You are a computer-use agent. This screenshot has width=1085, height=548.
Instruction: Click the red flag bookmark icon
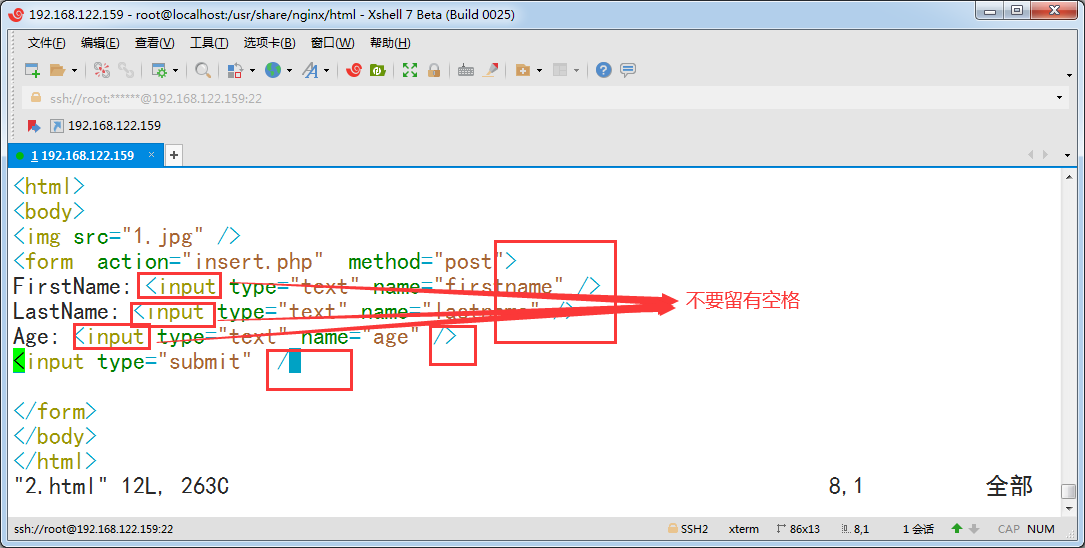pyautogui.click(x=33, y=126)
